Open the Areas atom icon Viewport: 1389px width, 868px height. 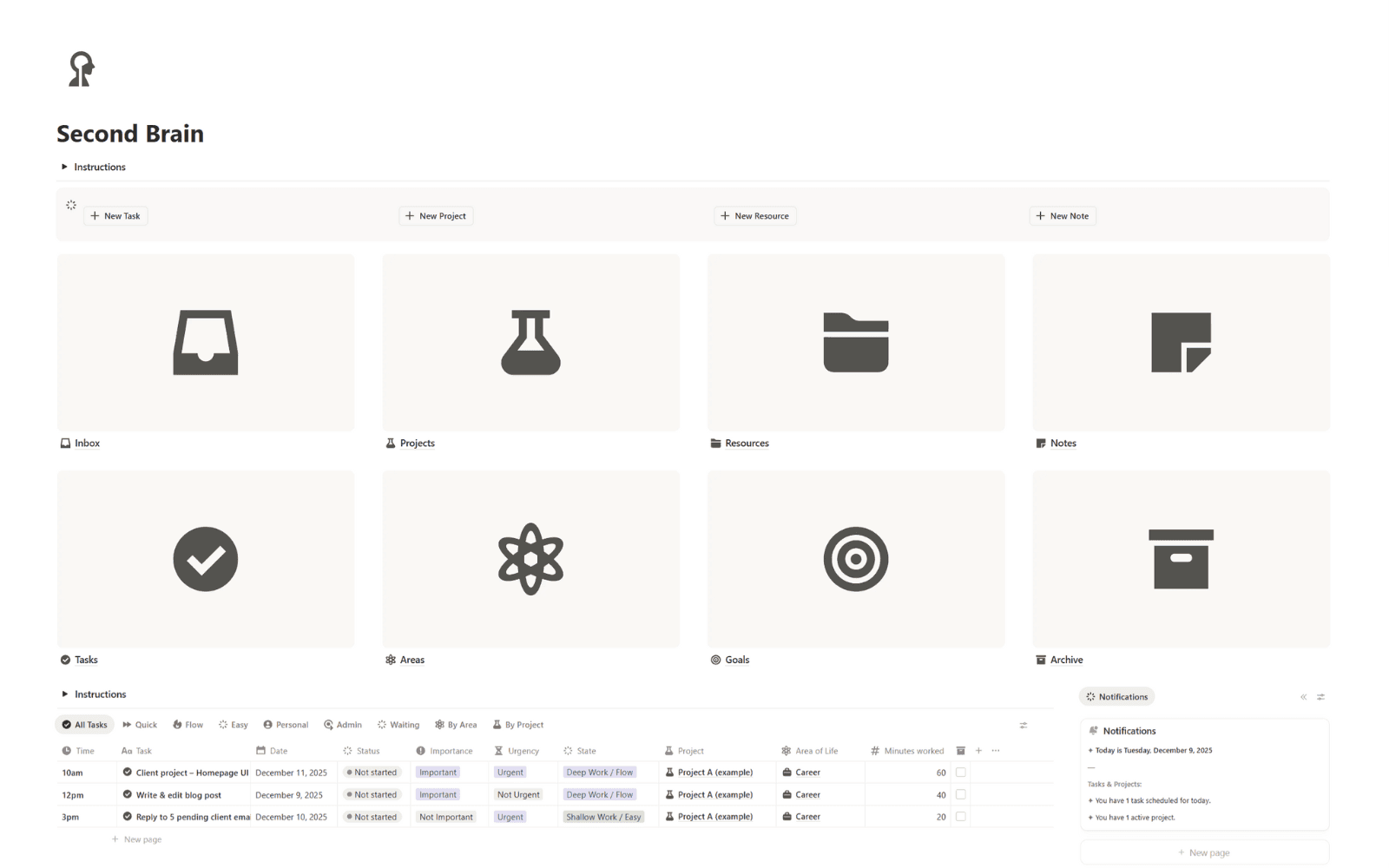530,559
